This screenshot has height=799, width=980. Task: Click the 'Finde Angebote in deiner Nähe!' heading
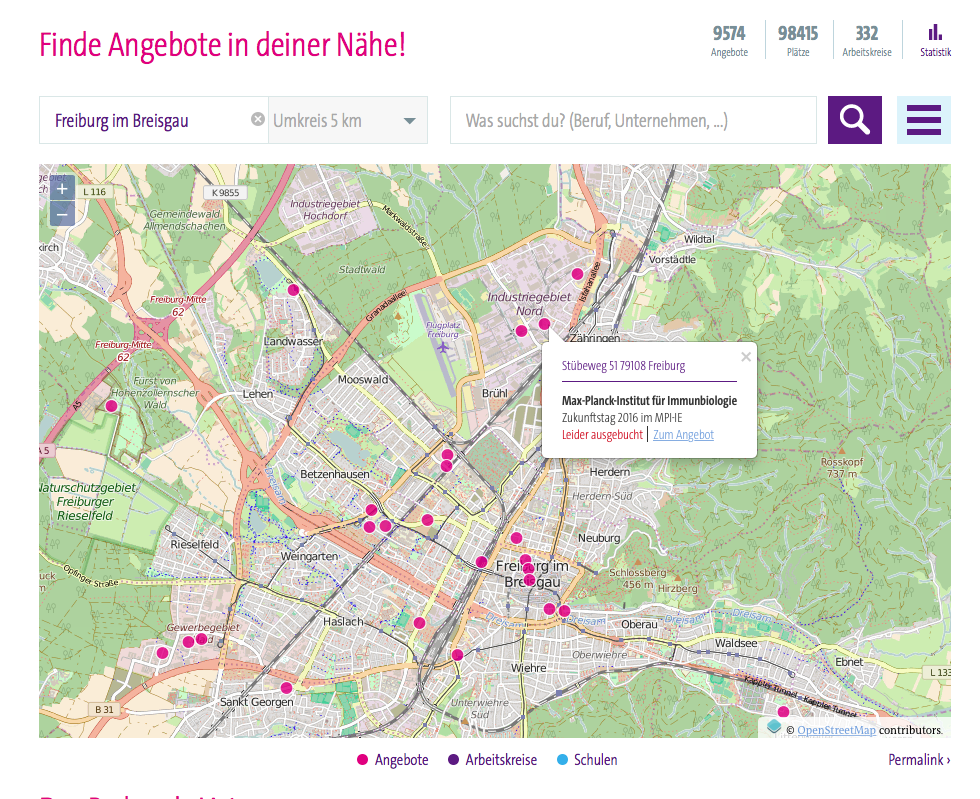[x=222, y=45]
